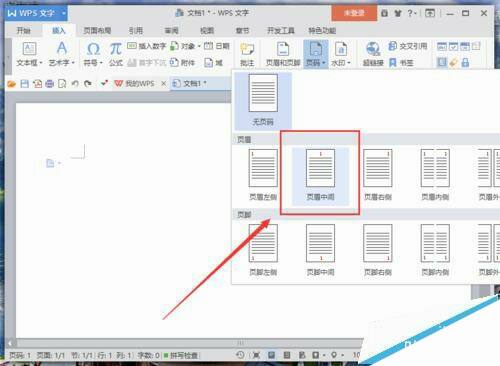The image size is (500, 366).
Task: Click the full-screen icon in status bar
Action: coord(256,355)
